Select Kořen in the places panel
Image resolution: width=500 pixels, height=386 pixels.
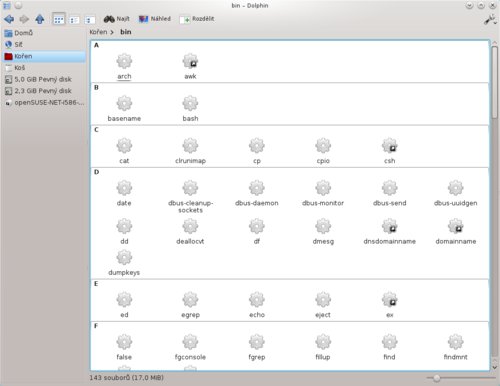coord(44,56)
